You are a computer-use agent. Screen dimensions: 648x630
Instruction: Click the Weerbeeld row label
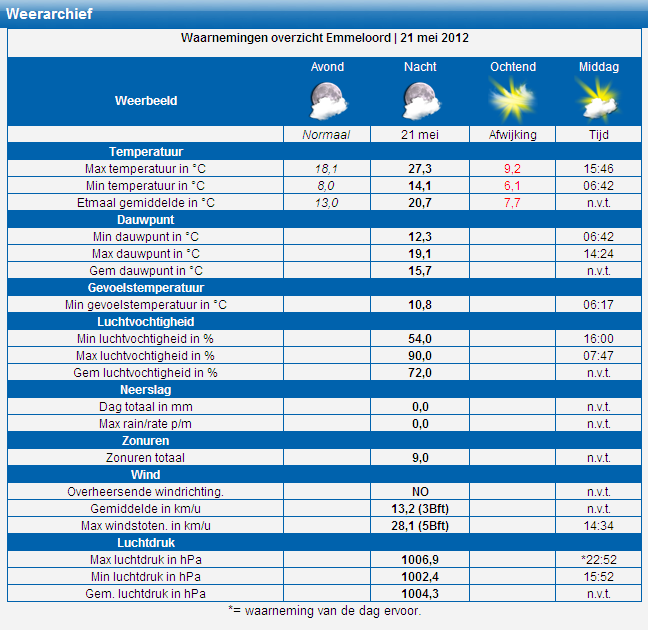point(146,101)
